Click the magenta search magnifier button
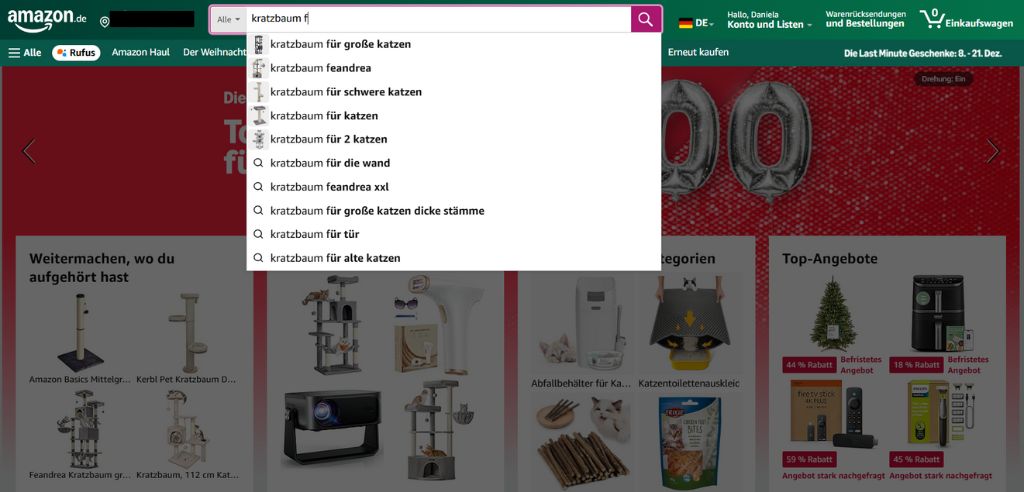The width and height of the screenshot is (1024, 492). (x=646, y=20)
